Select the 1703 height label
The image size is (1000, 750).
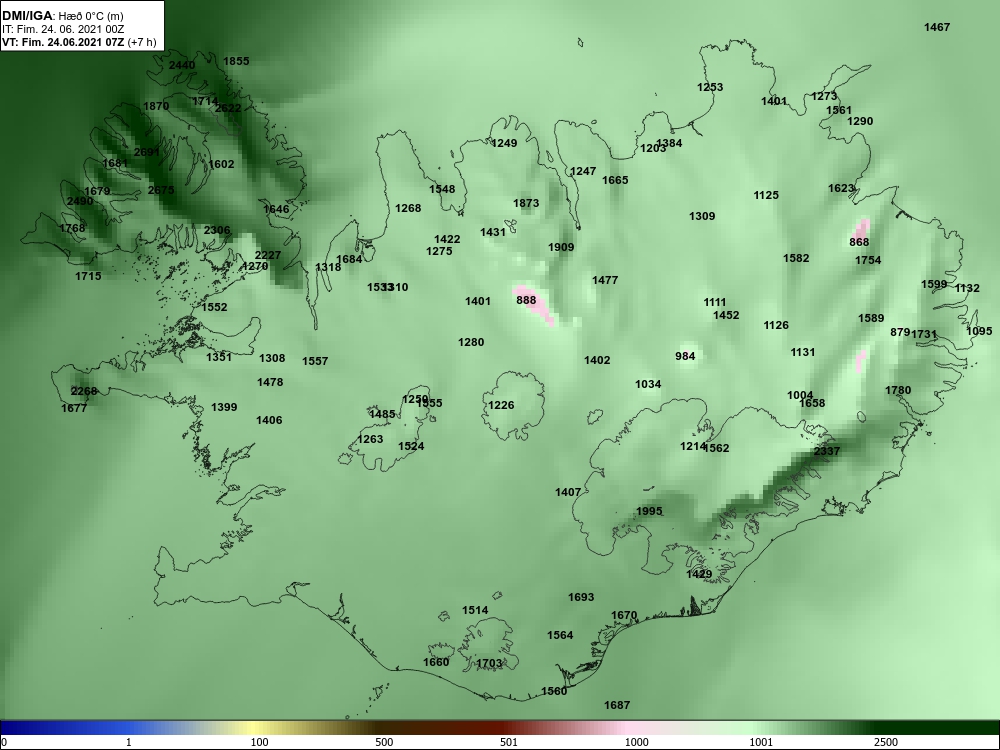tap(489, 663)
